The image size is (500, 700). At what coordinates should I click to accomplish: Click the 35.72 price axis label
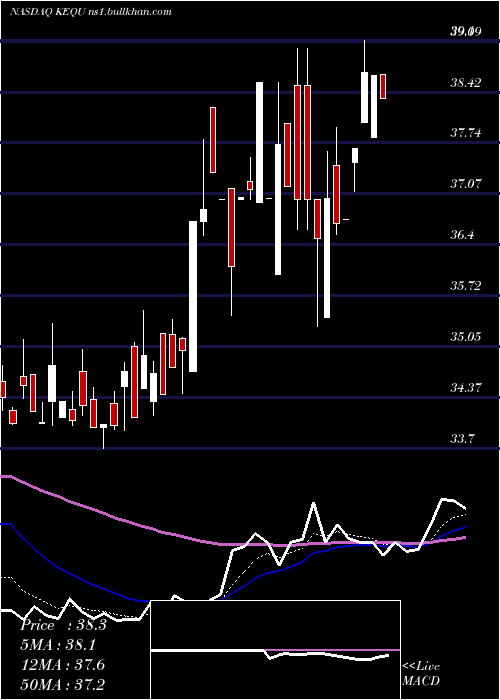(466, 285)
